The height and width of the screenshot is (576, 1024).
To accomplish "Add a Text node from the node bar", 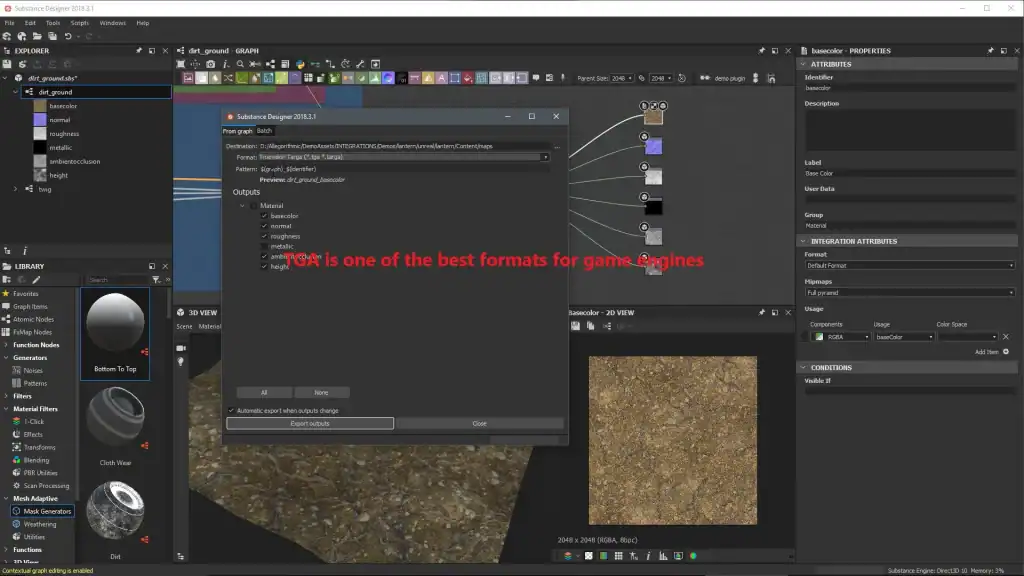I will tap(441, 78).
